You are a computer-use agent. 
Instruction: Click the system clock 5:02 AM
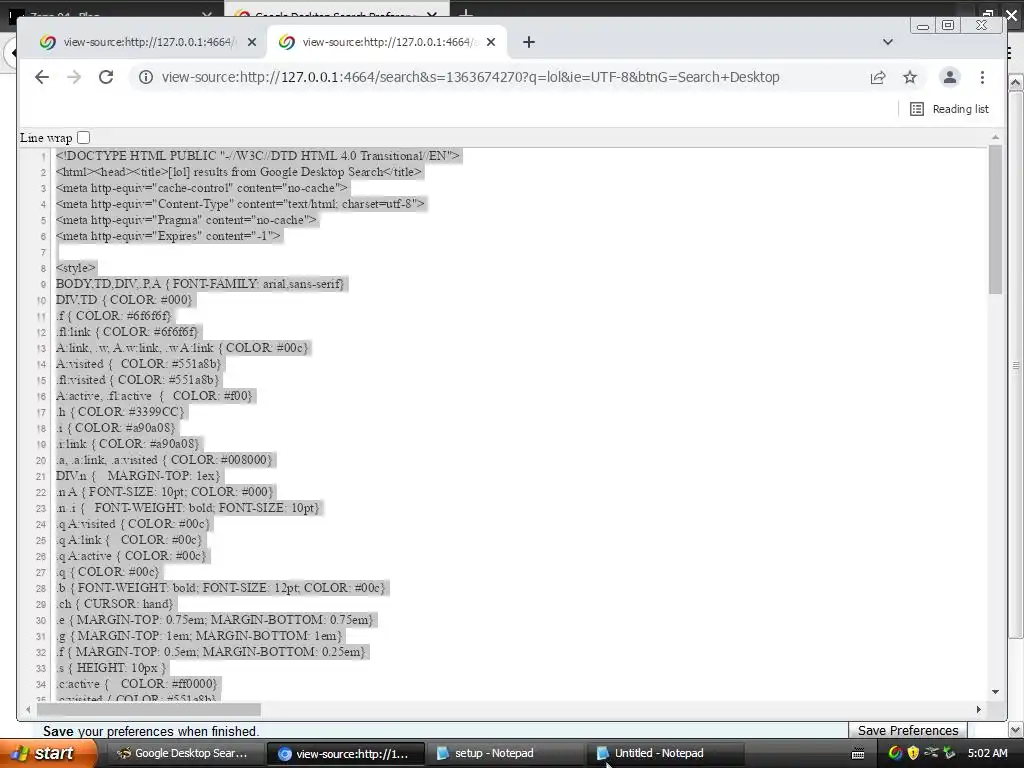[987, 753]
